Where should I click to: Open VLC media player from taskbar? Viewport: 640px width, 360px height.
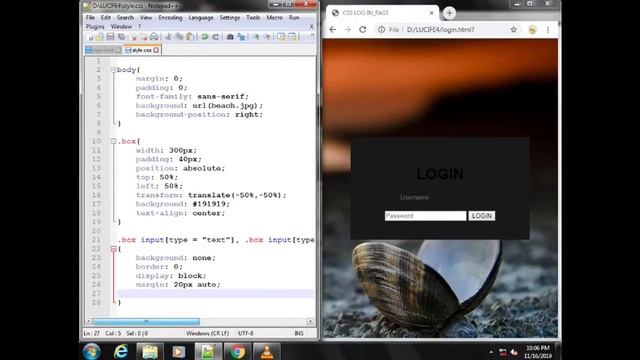[267, 351]
